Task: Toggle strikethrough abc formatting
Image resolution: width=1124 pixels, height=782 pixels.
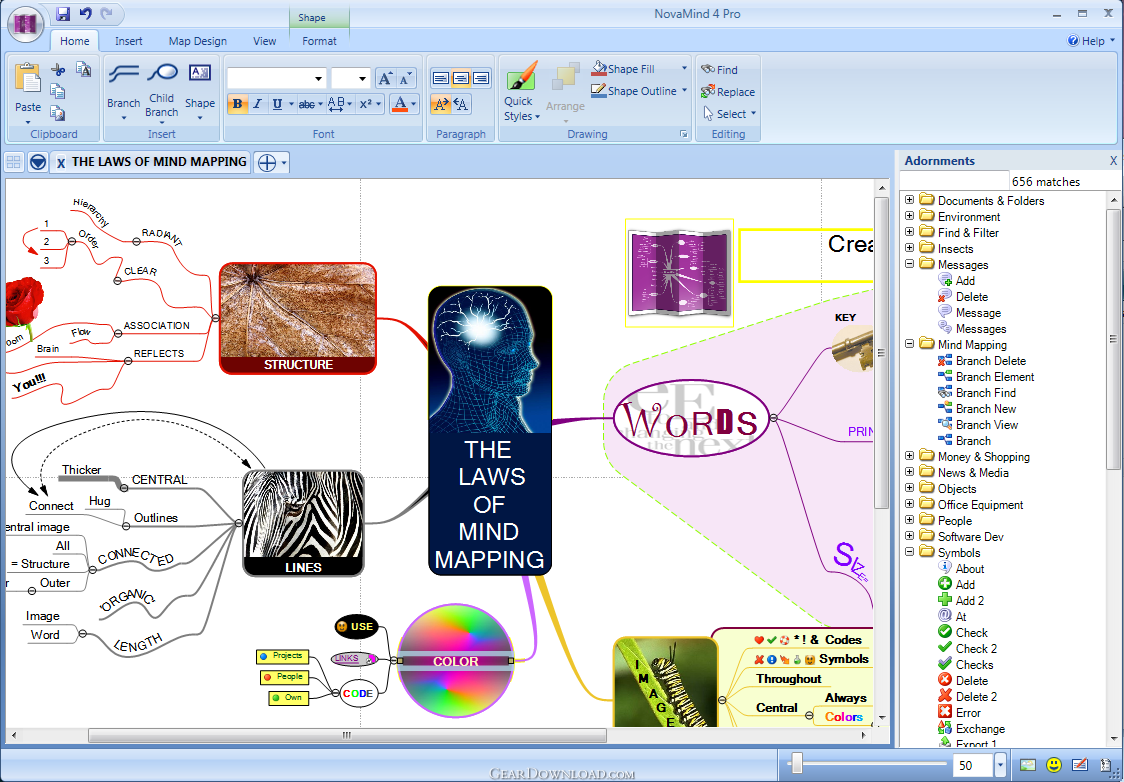Action: tap(306, 104)
